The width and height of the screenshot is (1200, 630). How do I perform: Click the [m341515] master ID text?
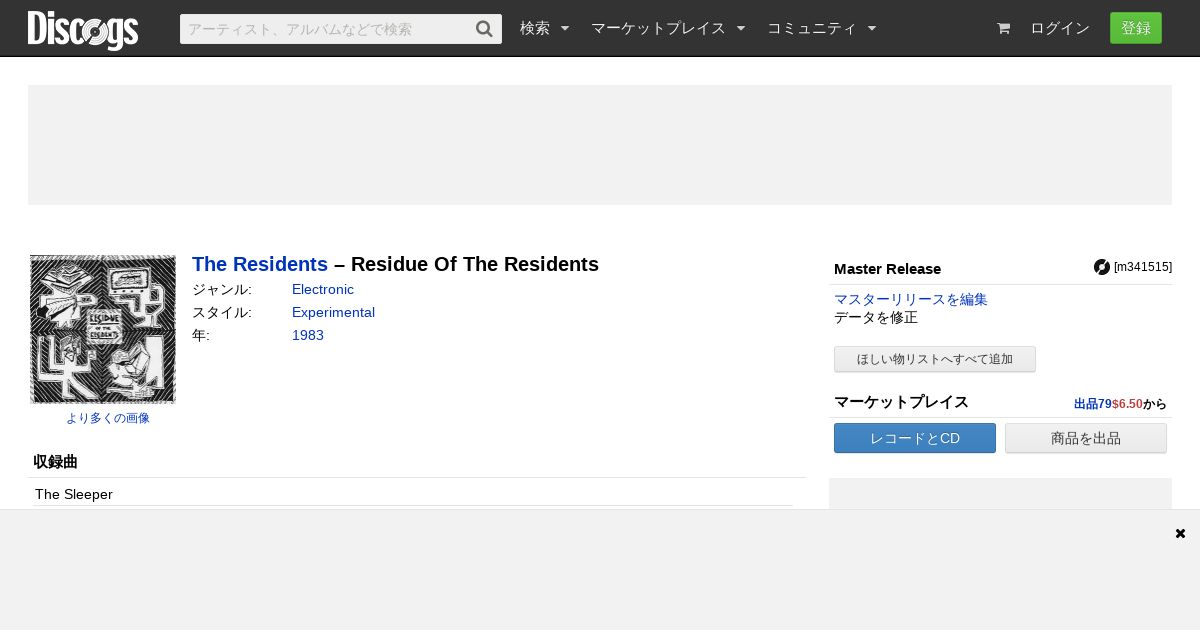tap(1143, 267)
